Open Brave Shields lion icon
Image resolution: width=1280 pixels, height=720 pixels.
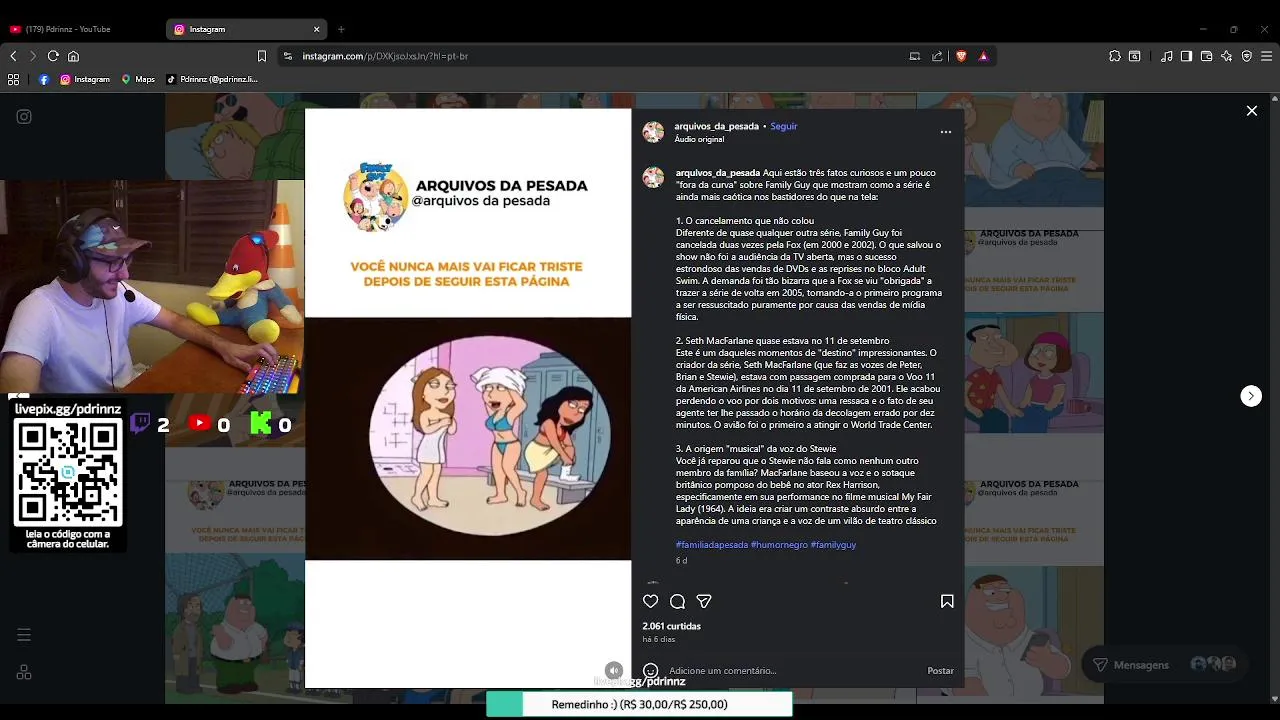tap(961, 56)
